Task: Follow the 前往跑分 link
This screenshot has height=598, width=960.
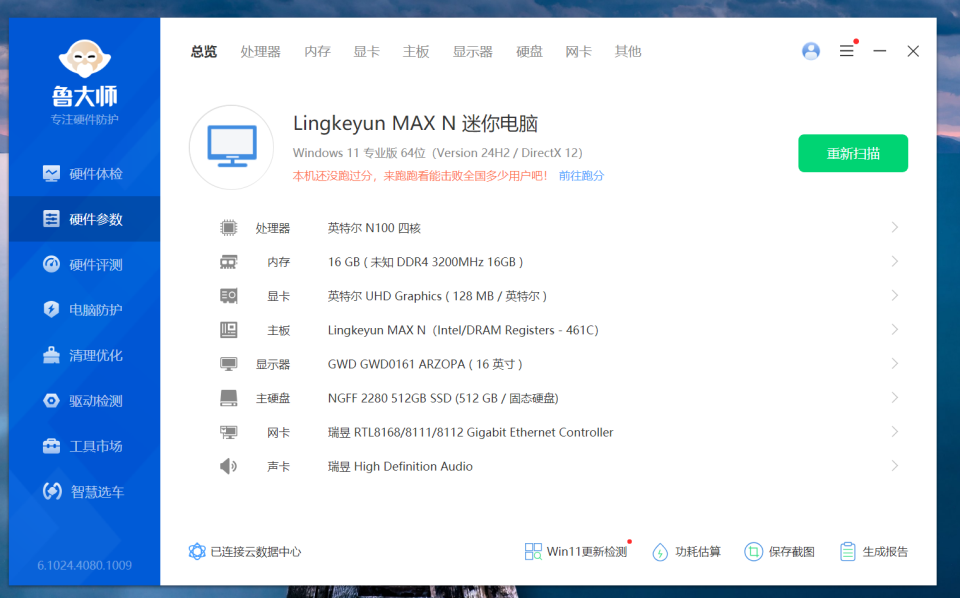Action: pyautogui.click(x=581, y=176)
